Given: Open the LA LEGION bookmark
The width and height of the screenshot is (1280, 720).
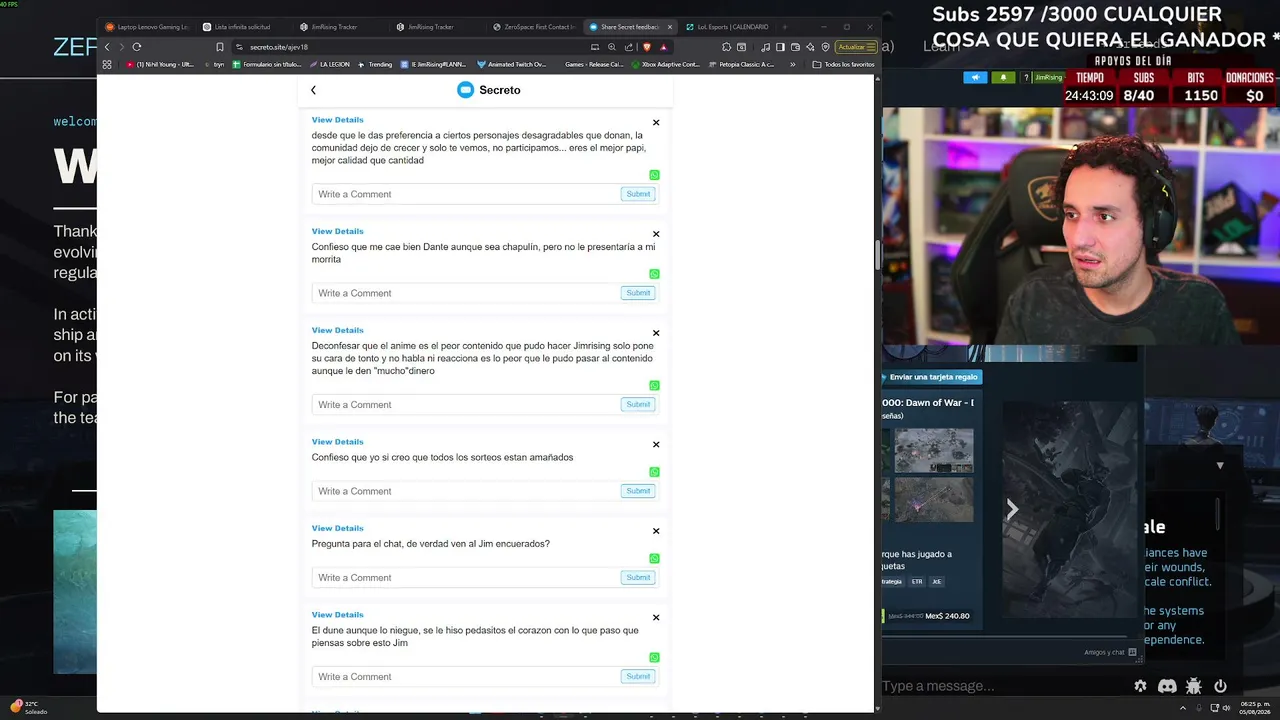Looking at the screenshot, I should 328,64.
